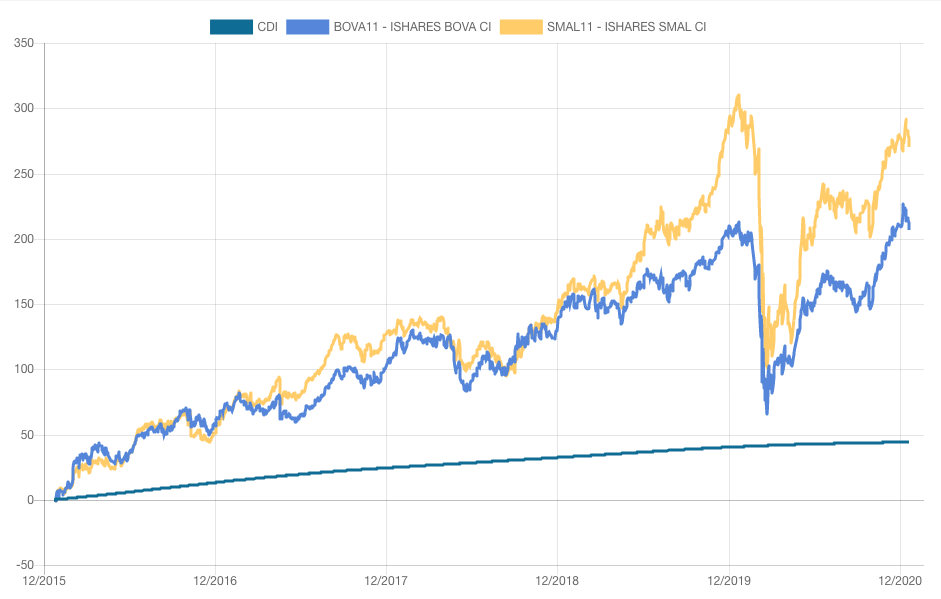The height and width of the screenshot is (599, 941).
Task: Click the 12/2020 x-axis label
Action: (899, 580)
